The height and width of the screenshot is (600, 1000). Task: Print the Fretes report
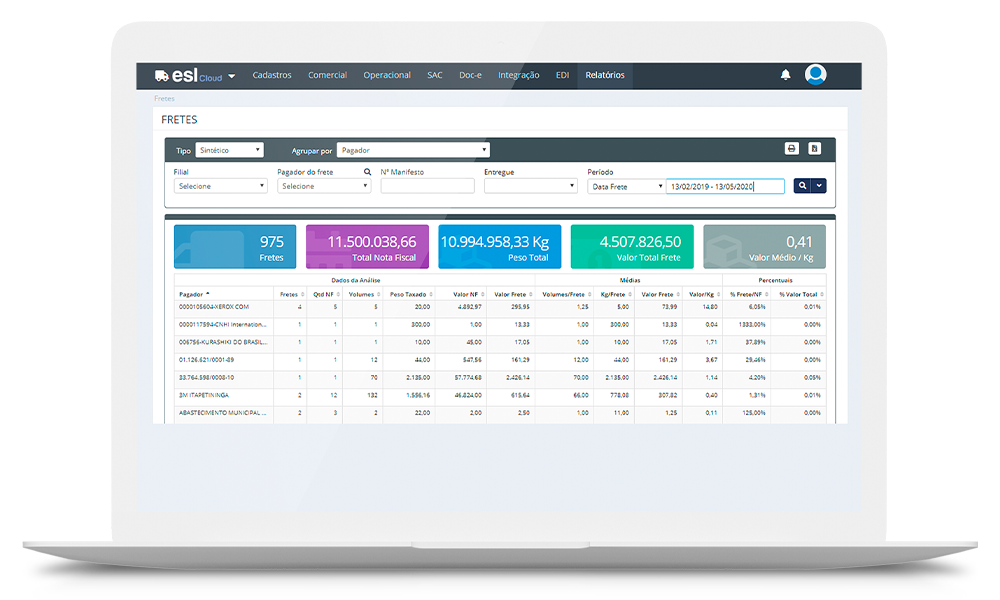tap(791, 149)
